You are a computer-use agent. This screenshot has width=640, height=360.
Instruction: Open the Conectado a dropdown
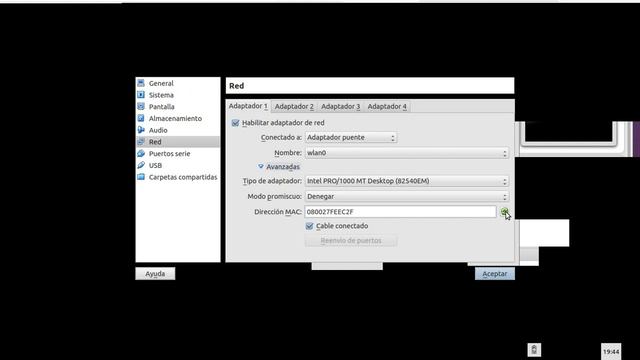coord(351,138)
